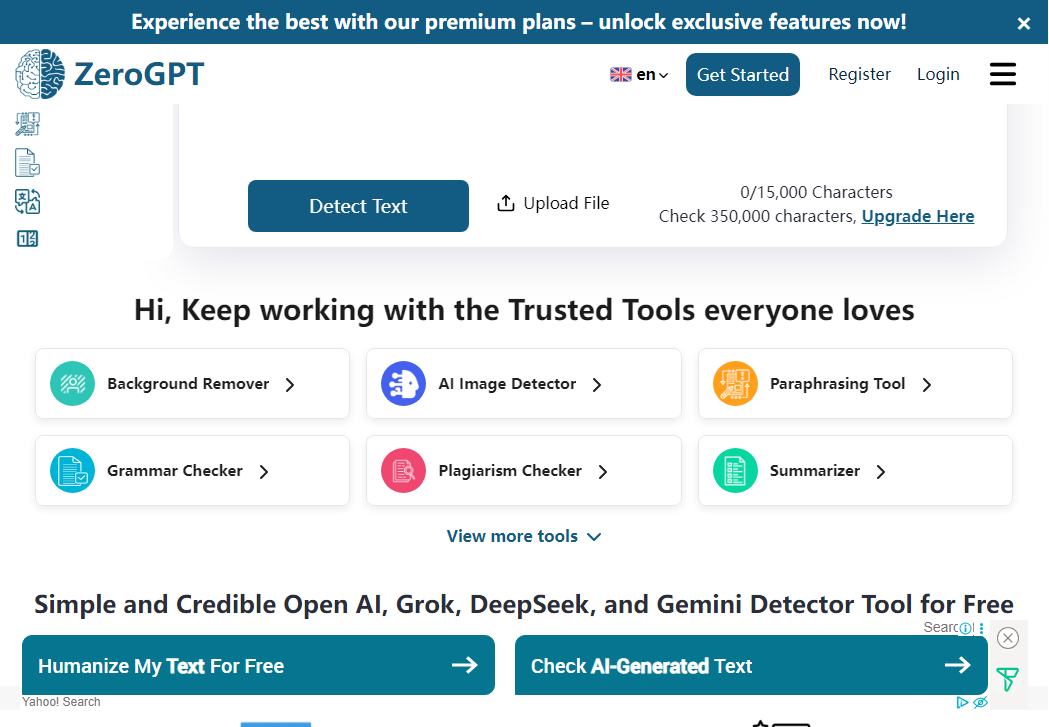Screen dimensions: 1049x727
Task: Open the Paraphrasing Tool label
Action: [838, 383]
